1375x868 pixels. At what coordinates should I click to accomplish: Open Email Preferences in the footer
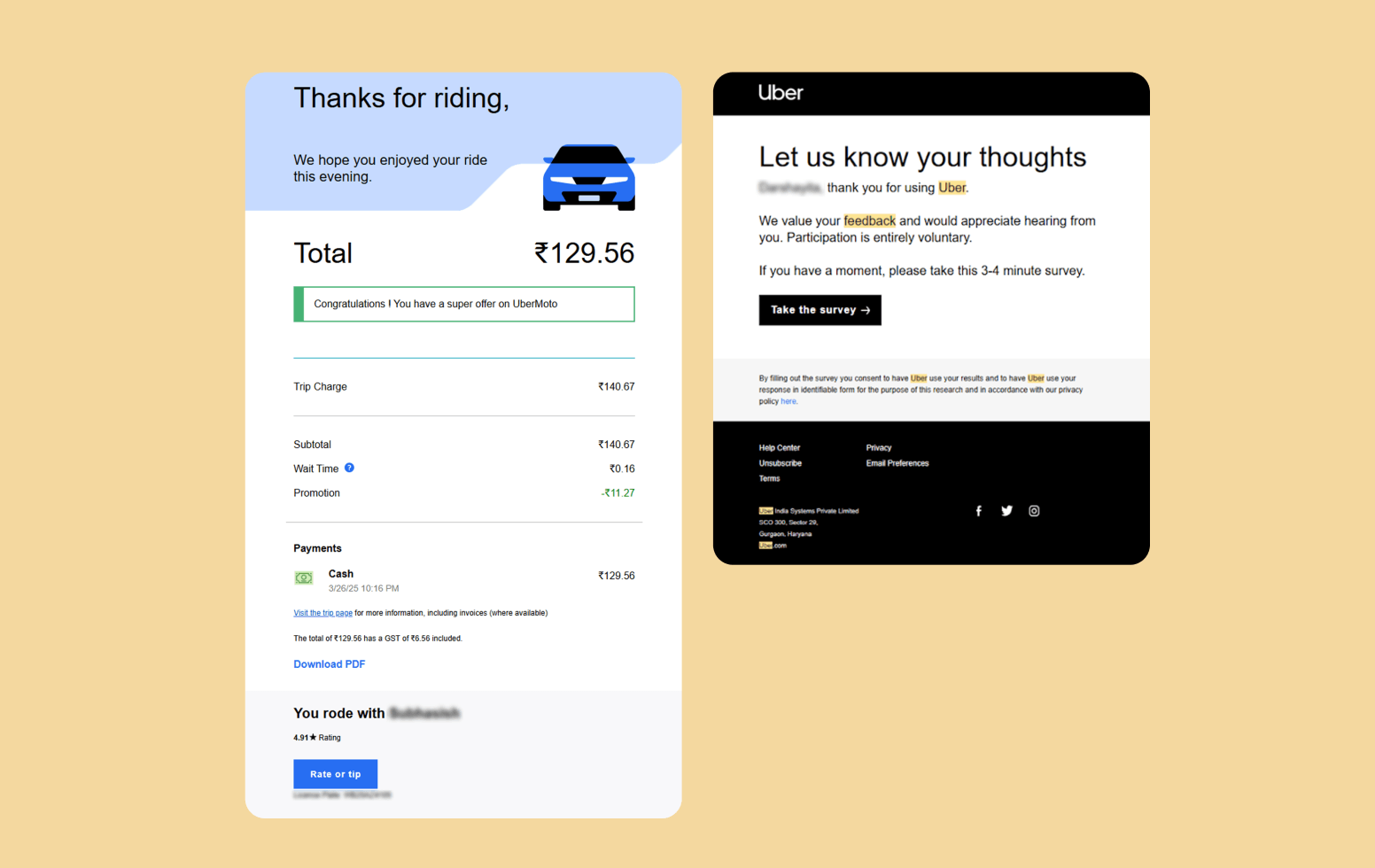[897, 463]
